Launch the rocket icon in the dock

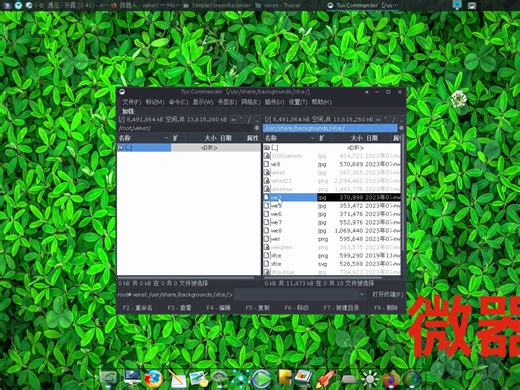[x=324, y=379]
